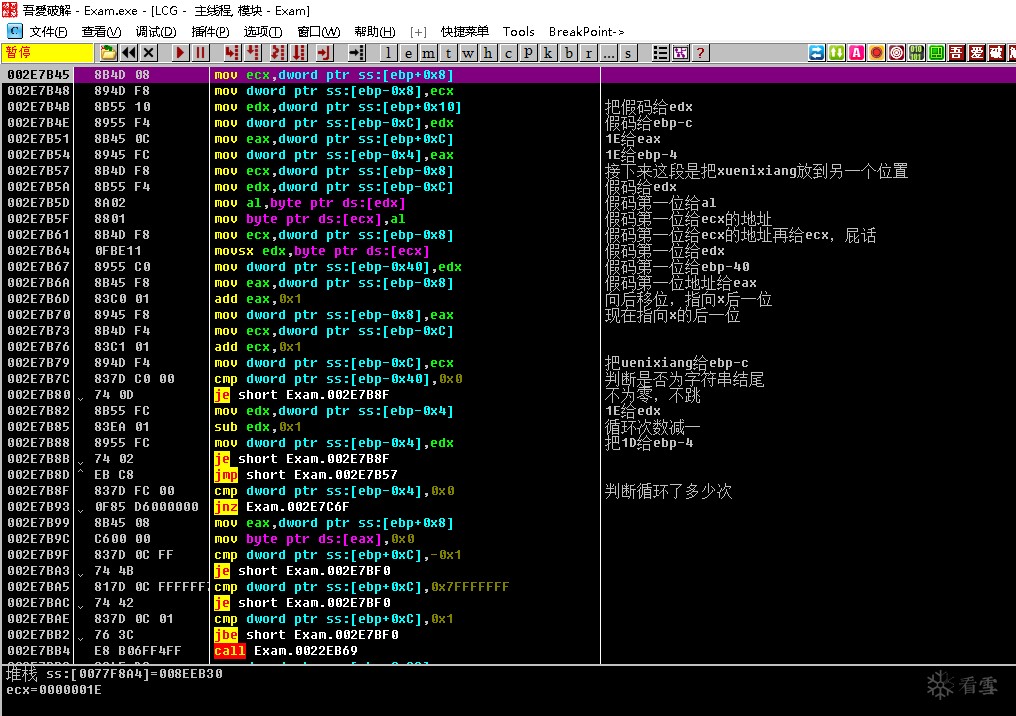Click the red 破 toolbar icon
This screenshot has height=716, width=1016.
coord(997,53)
